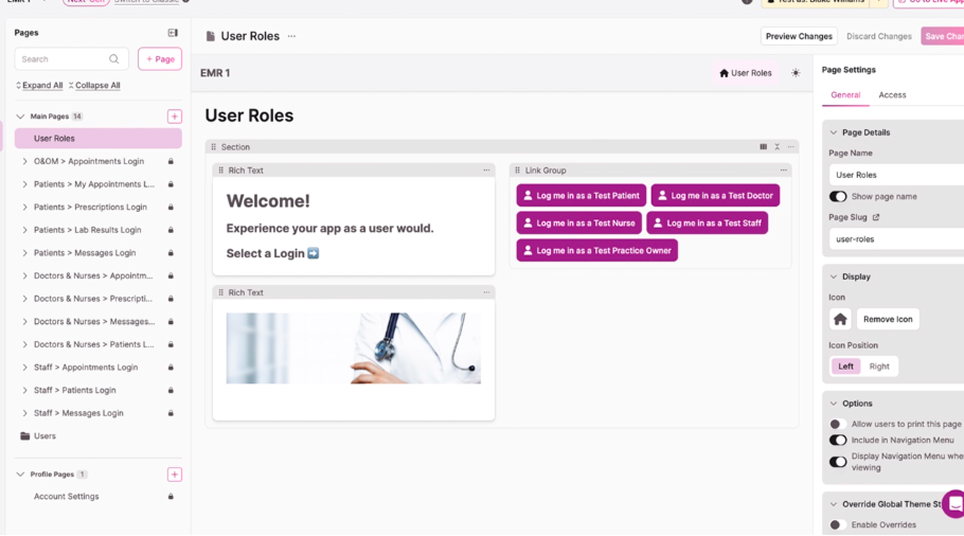Select the Users folder in Pages tree
The height and width of the screenshot is (536, 964).
pyautogui.click(x=45, y=436)
